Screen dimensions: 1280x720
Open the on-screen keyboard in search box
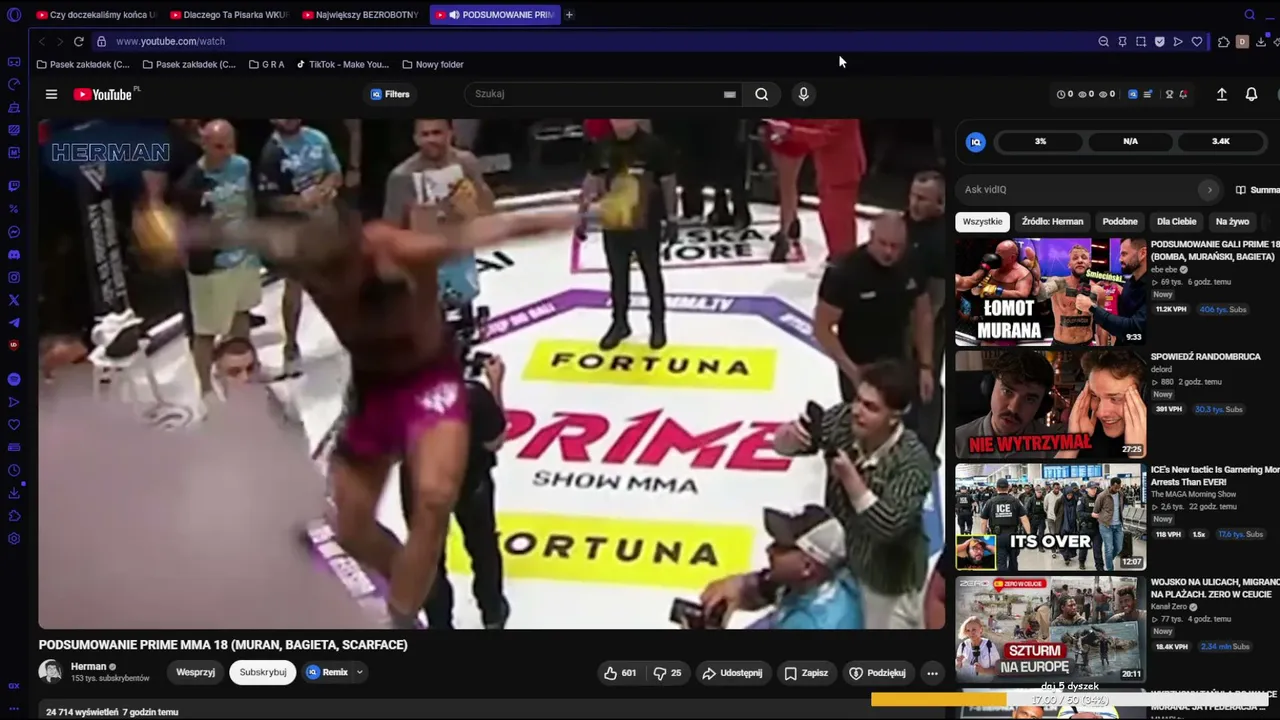[x=730, y=94]
